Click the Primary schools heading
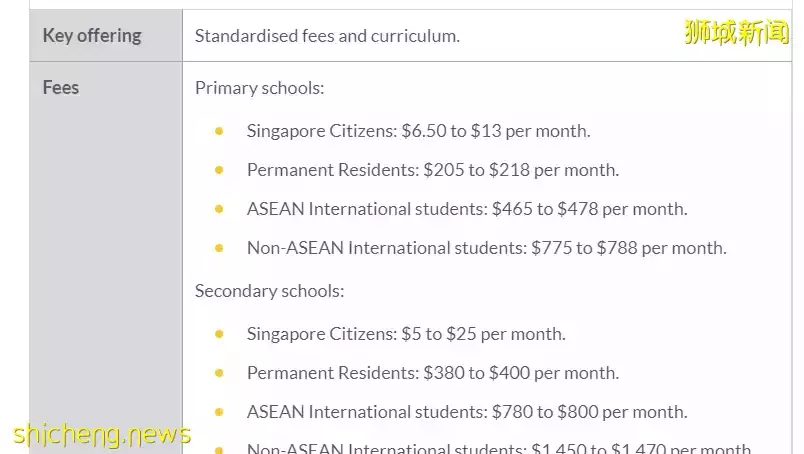The width and height of the screenshot is (804, 454). [x=259, y=88]
